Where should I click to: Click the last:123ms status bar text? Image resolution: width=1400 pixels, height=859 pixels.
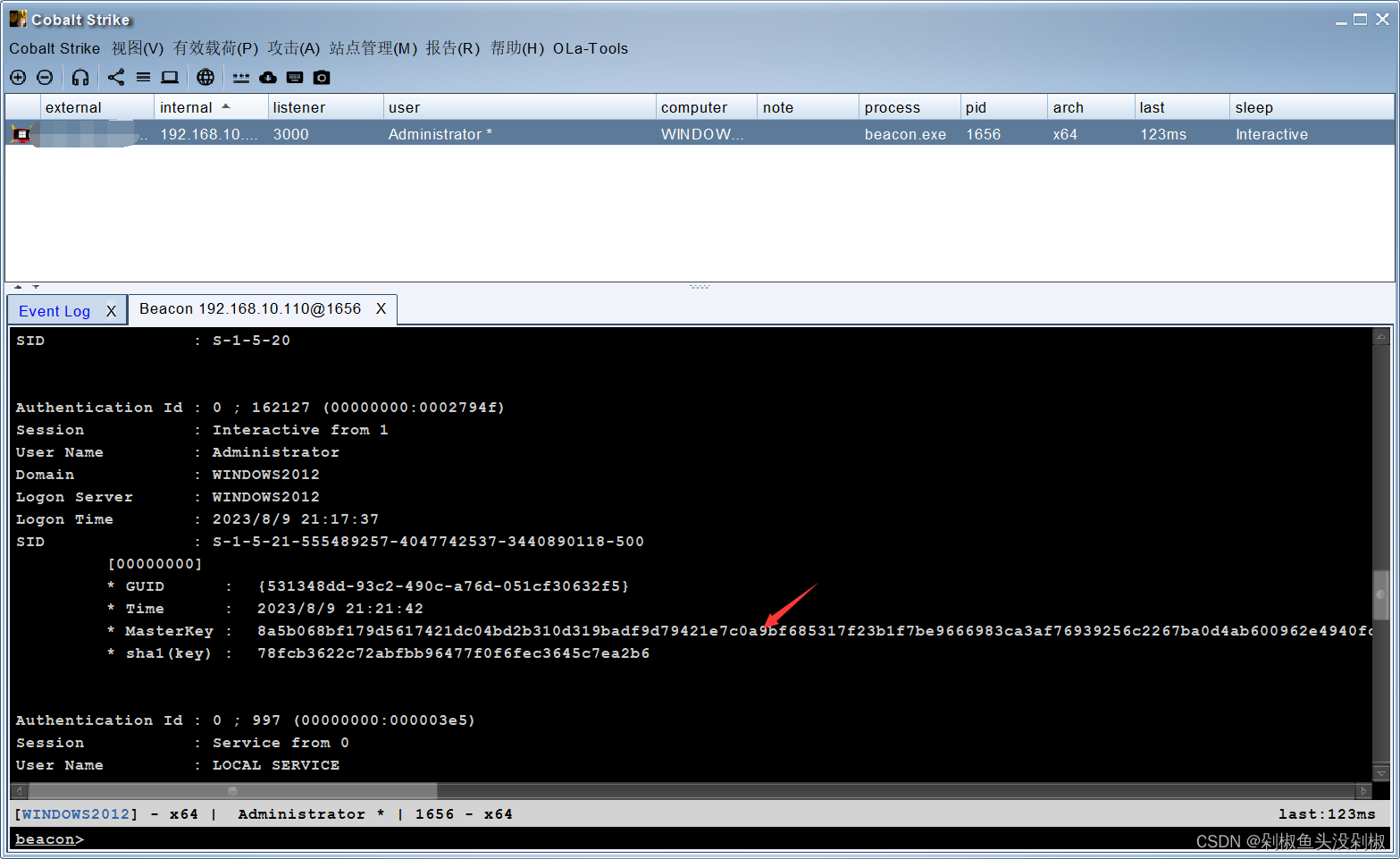1327,814
